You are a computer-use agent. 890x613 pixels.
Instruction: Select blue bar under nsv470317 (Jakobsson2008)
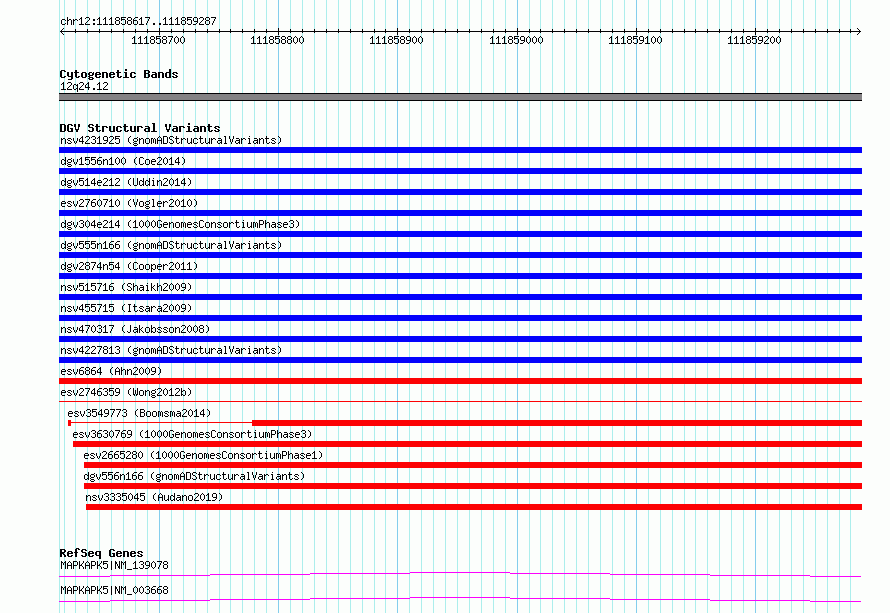click(x=460, y=339)
